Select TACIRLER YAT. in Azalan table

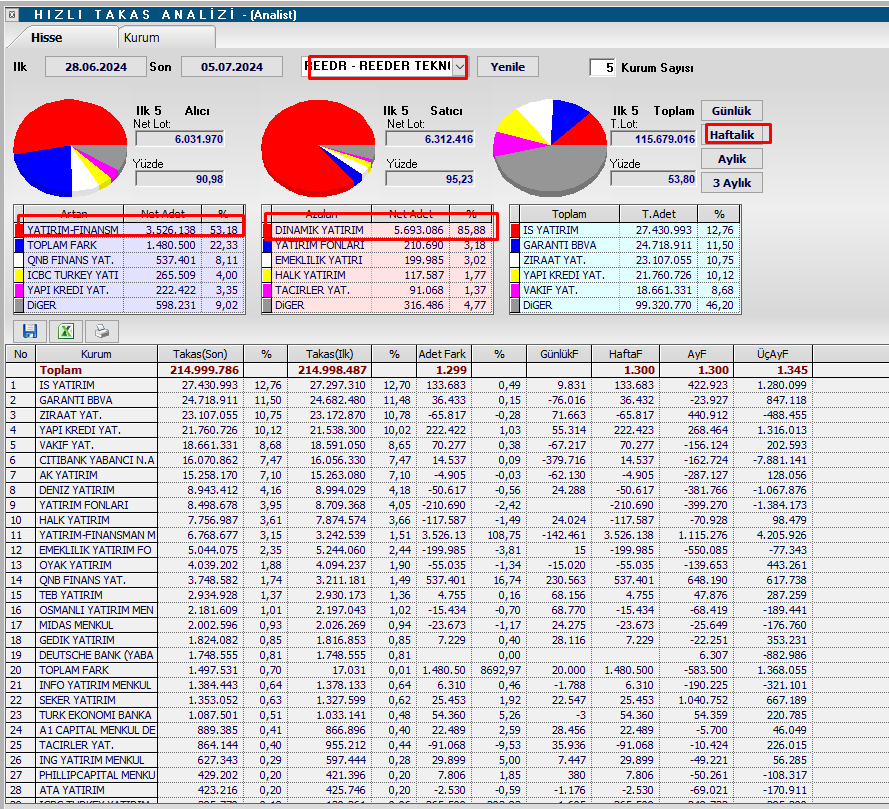point(378,290)
